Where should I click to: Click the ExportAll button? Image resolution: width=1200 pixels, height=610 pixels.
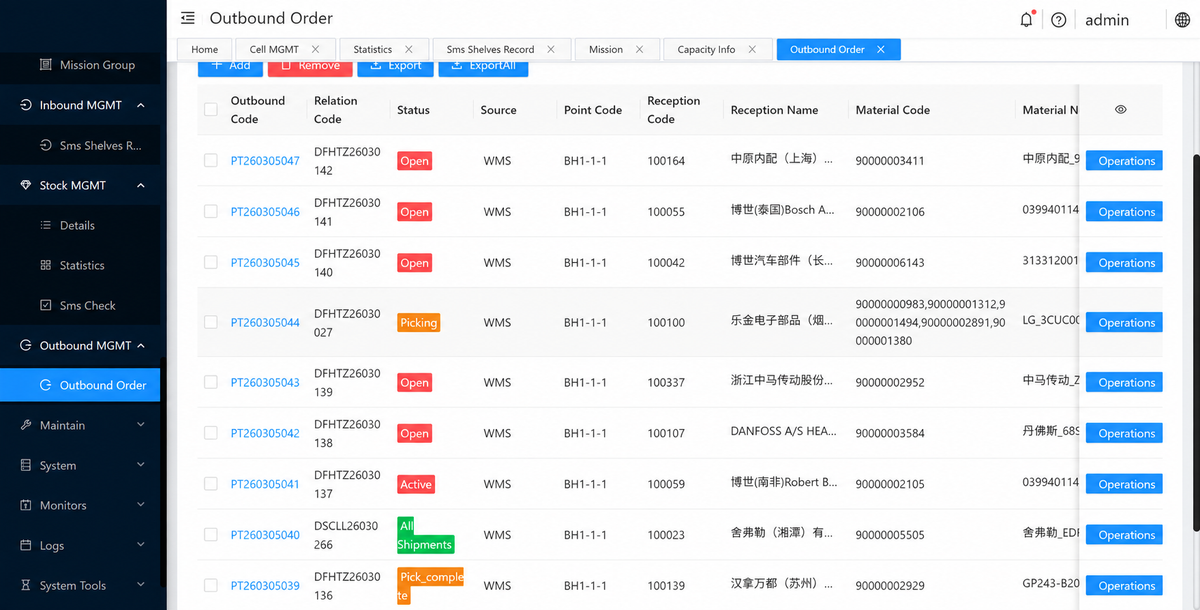[483, 67]
